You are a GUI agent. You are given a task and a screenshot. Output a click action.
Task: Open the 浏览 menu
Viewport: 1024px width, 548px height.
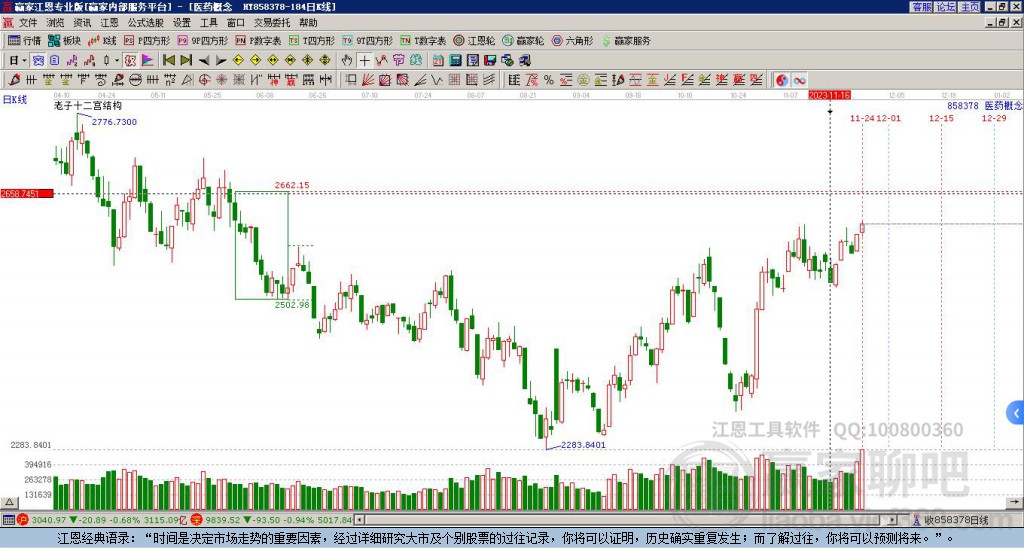pos(55,23)
